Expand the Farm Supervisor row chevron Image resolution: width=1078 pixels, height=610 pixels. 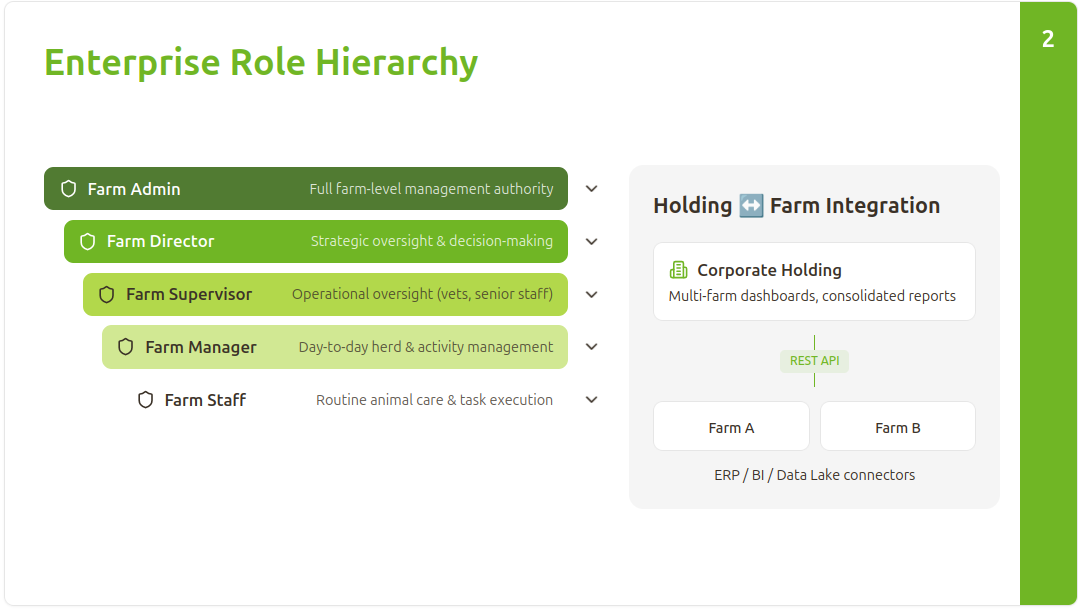pyautogui.click(x=591, y=294)
